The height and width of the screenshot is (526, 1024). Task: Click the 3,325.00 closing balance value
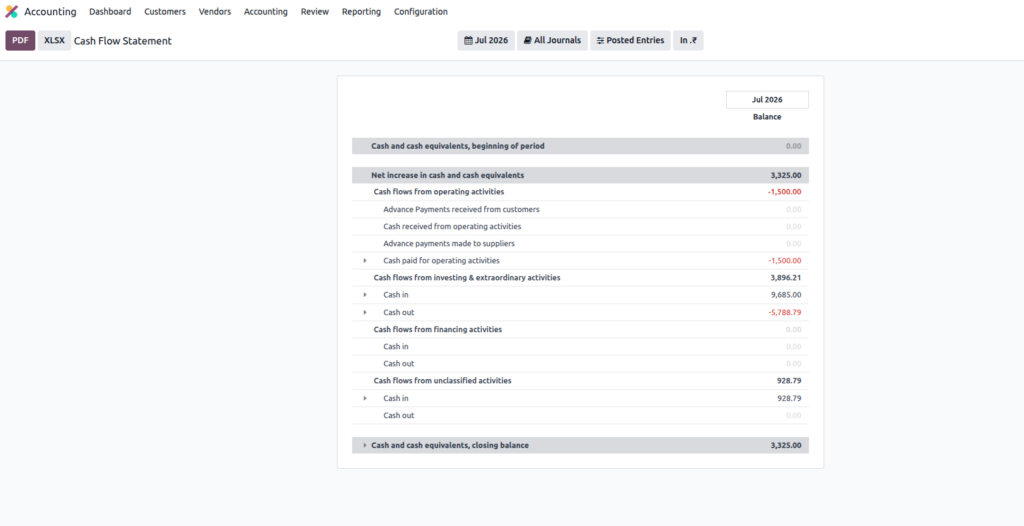pos(786,445)
